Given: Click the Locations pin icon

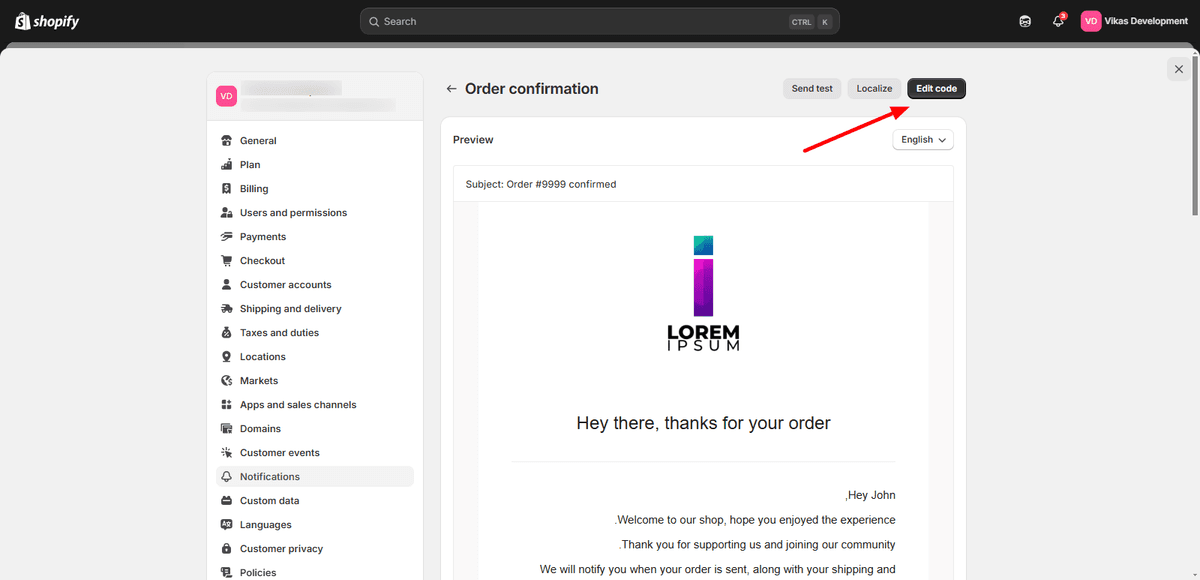Looking at the screenshot, I should click(227, 357).
